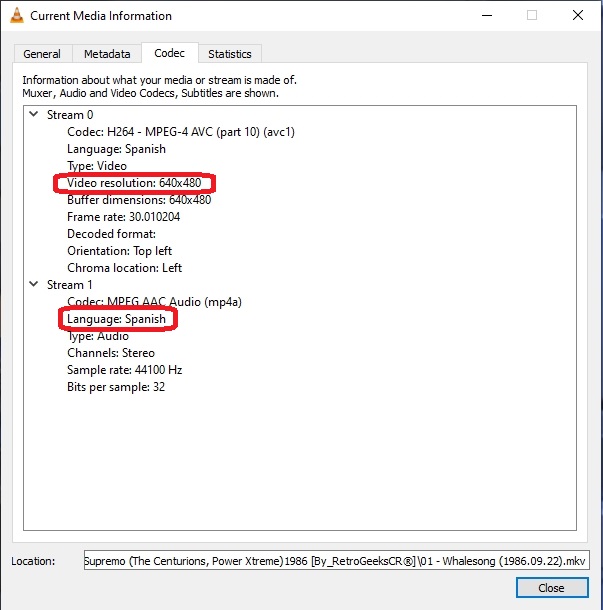Select Frame rate: 30.010204 row
Viewport: 603px width, 610px height.
(x=123, y=217)
